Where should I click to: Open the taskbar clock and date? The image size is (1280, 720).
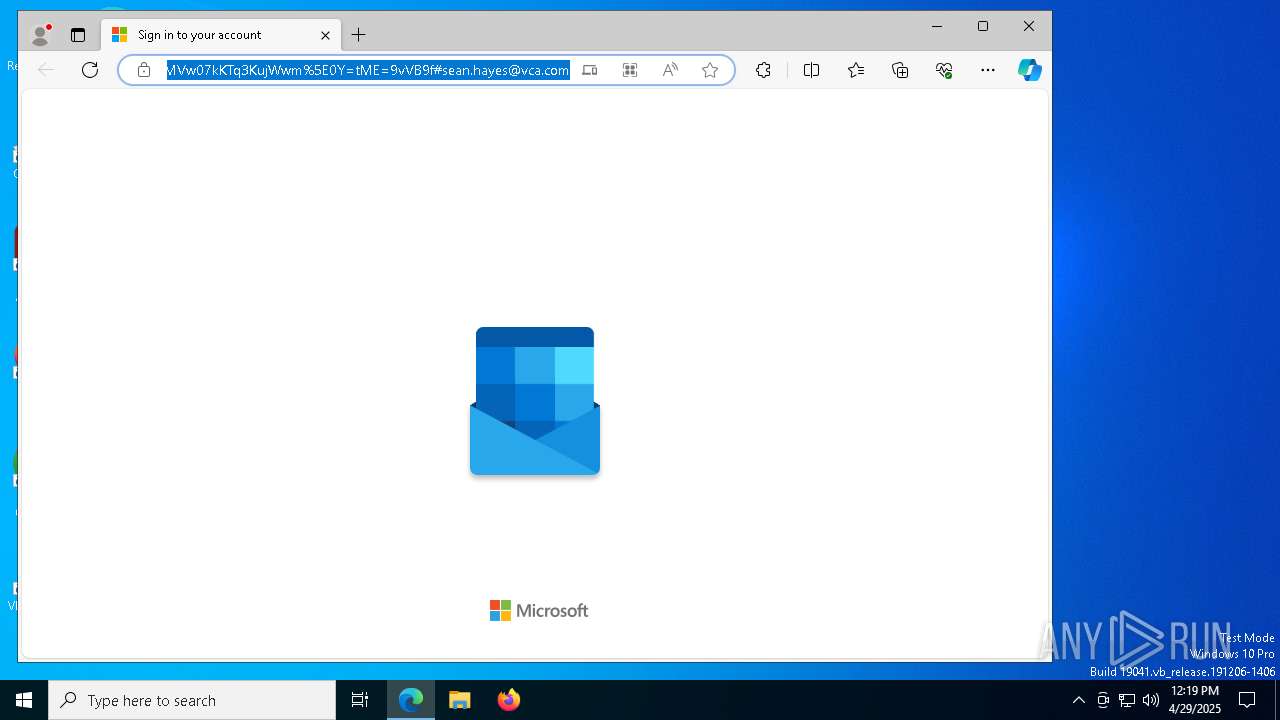[1194, 700]
